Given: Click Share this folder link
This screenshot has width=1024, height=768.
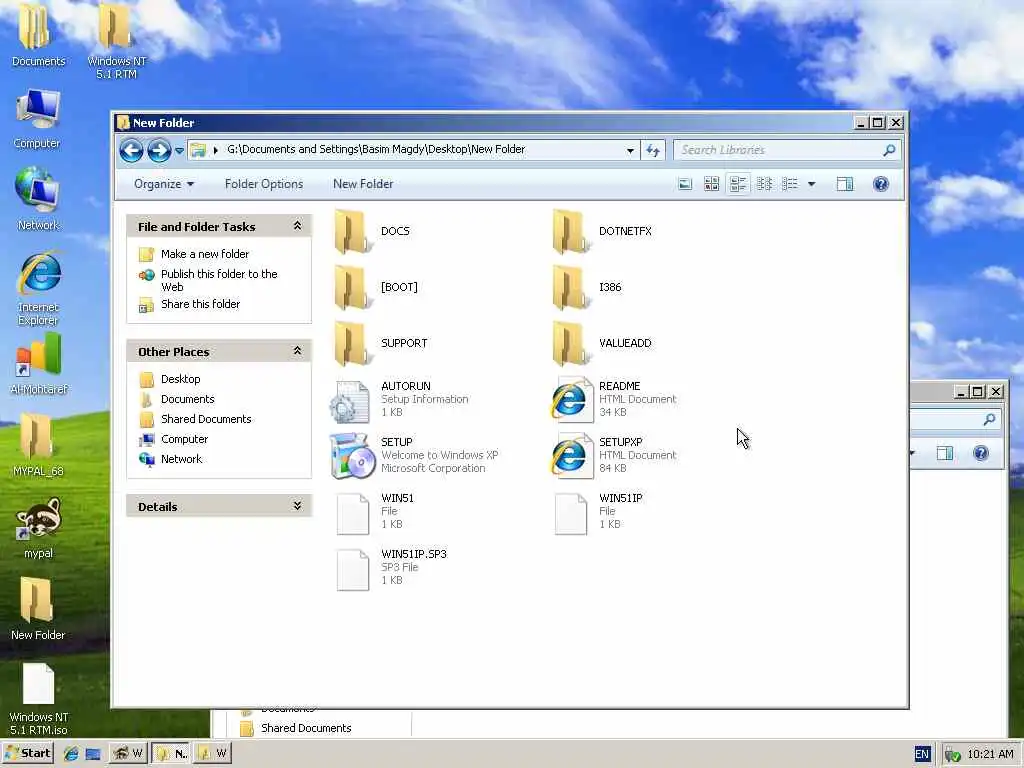Looking at the screenshot, I should (200, 304).
